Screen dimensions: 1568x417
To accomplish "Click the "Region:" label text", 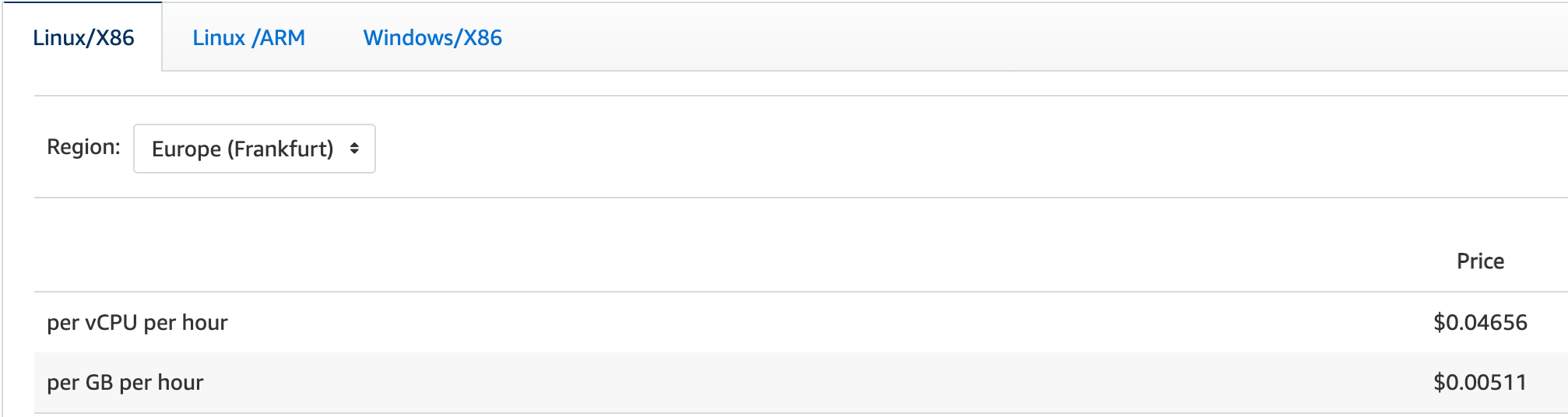I will pos(83,147).
